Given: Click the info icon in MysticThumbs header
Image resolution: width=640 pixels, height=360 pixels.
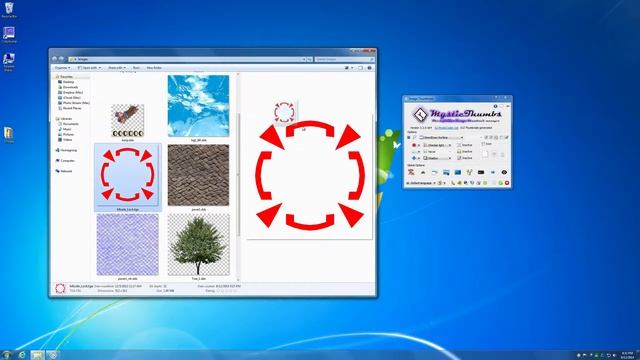Looking at the screenshot, I should coord(495,106).
